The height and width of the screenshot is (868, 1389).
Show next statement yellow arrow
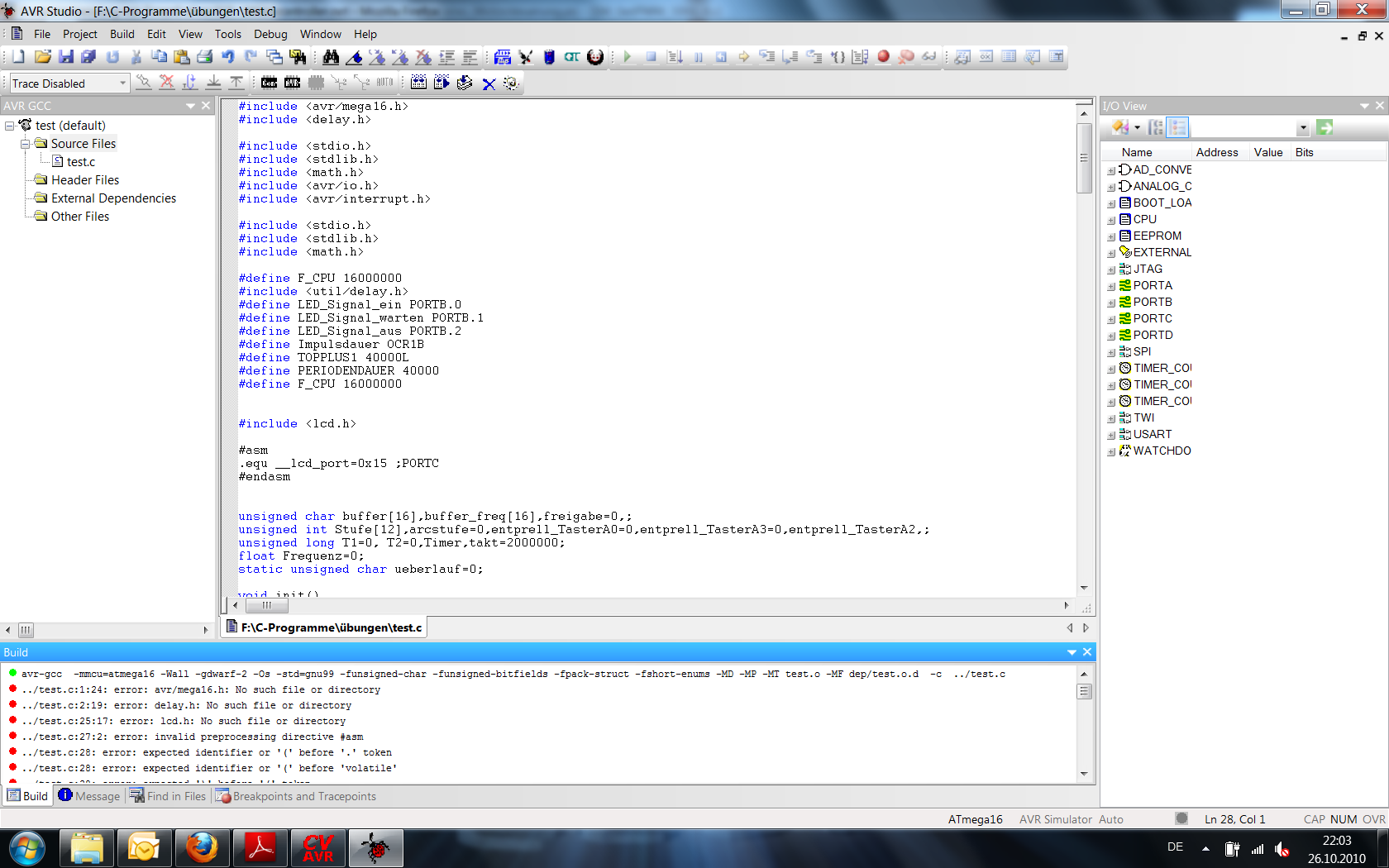[744, 57]
